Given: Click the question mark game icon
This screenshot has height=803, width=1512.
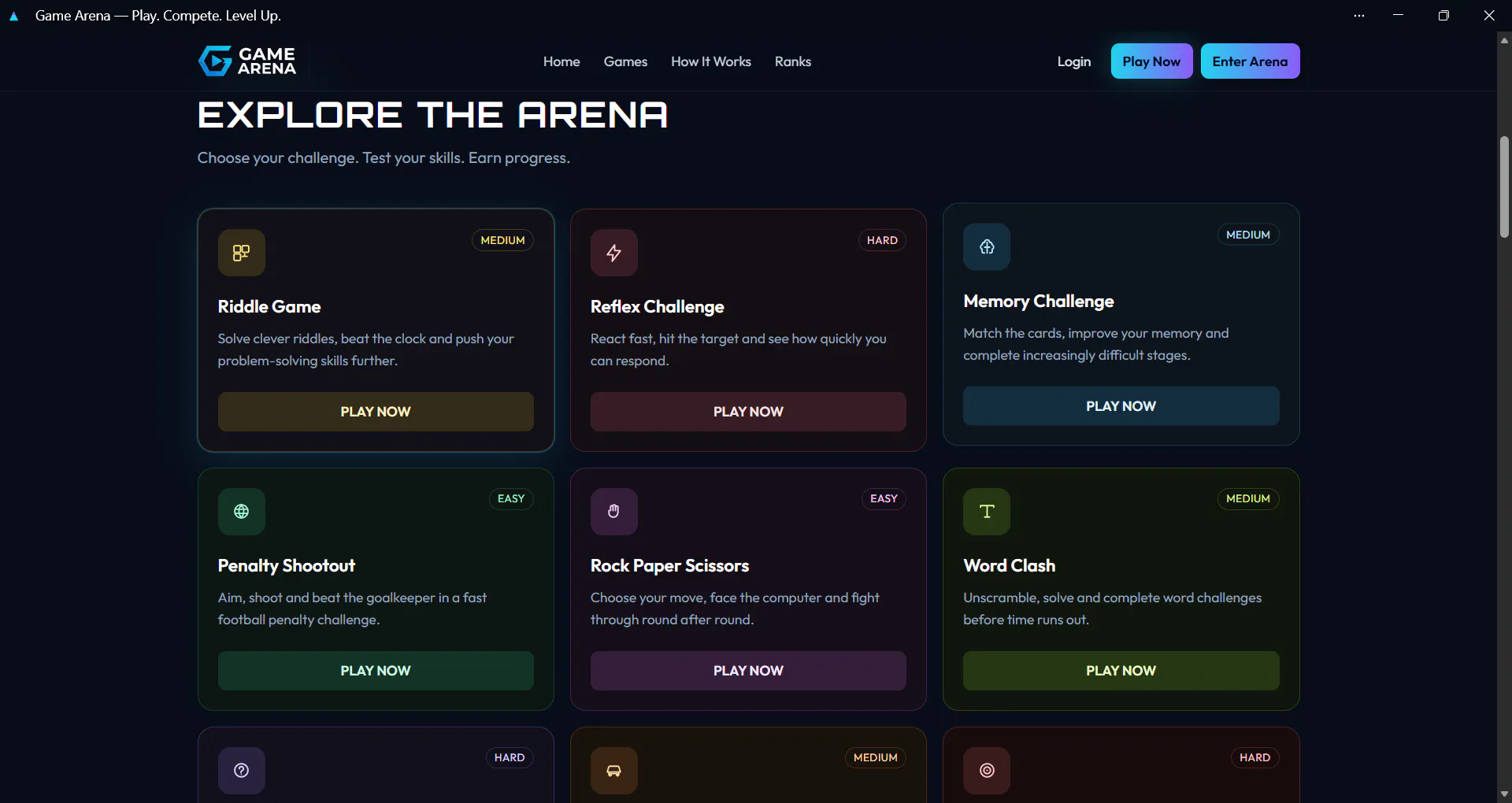Looking at the screenshot, I should 241,771.
